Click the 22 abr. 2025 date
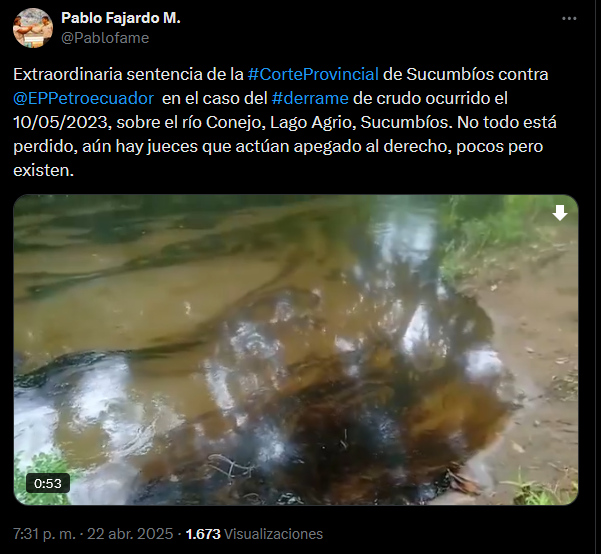 click(130, 534)
